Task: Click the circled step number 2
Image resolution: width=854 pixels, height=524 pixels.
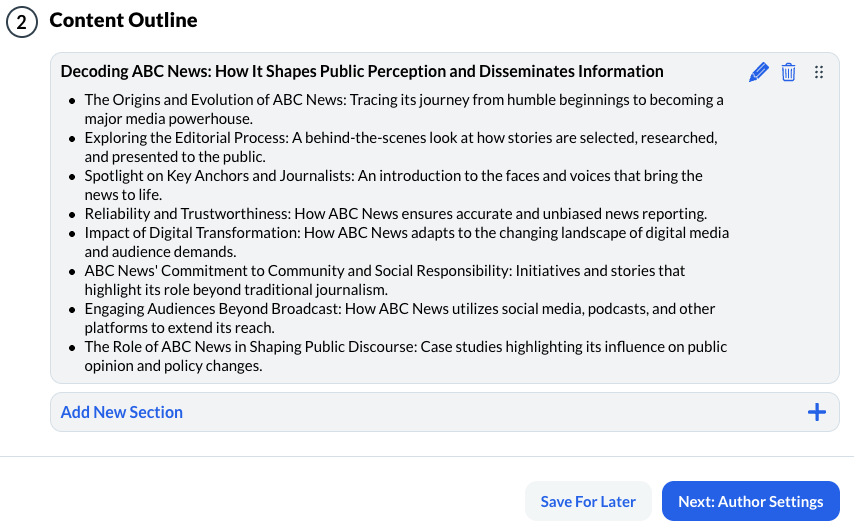Action: 21,21
